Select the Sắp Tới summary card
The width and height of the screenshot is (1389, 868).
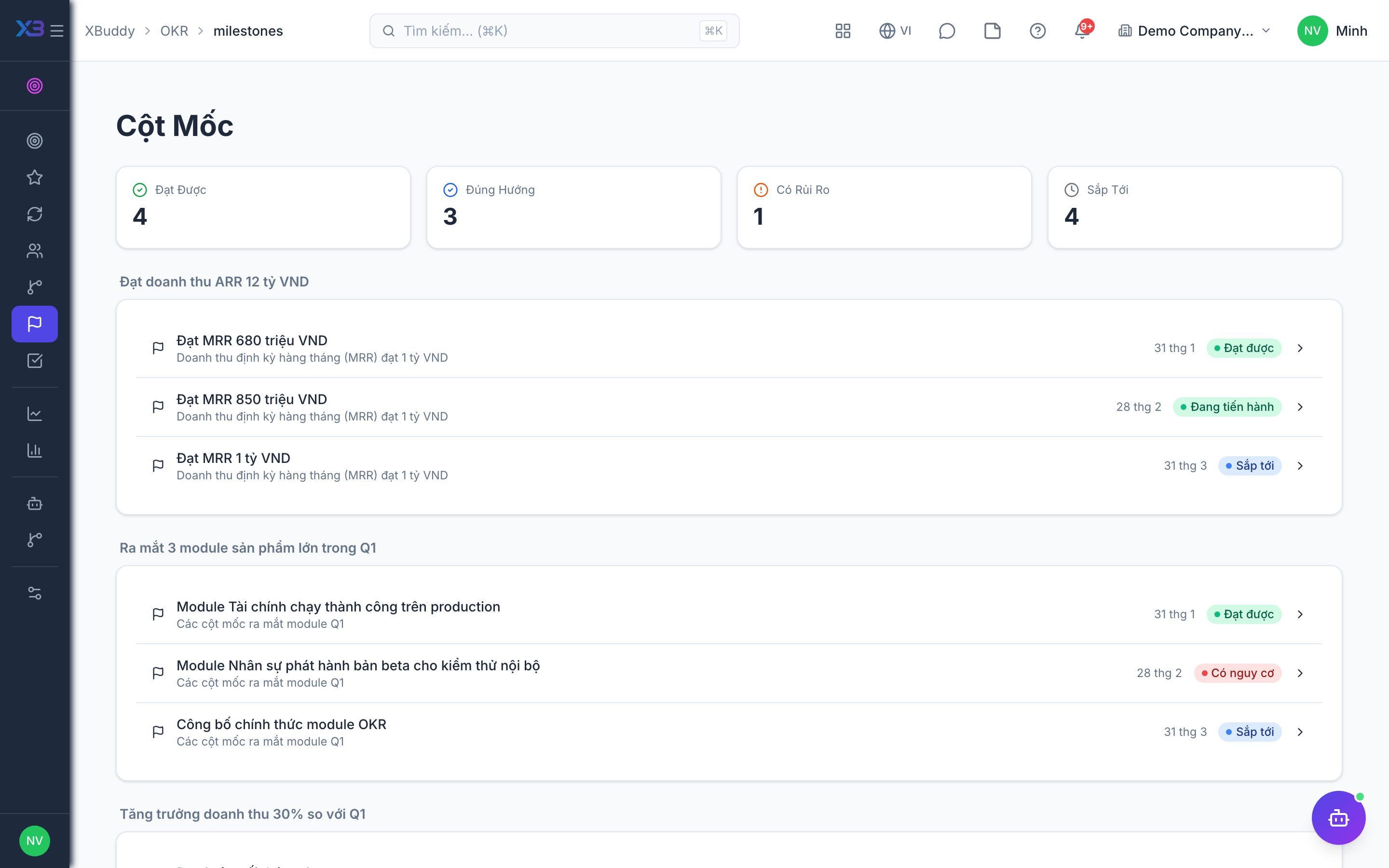[x=1195, y=207]
